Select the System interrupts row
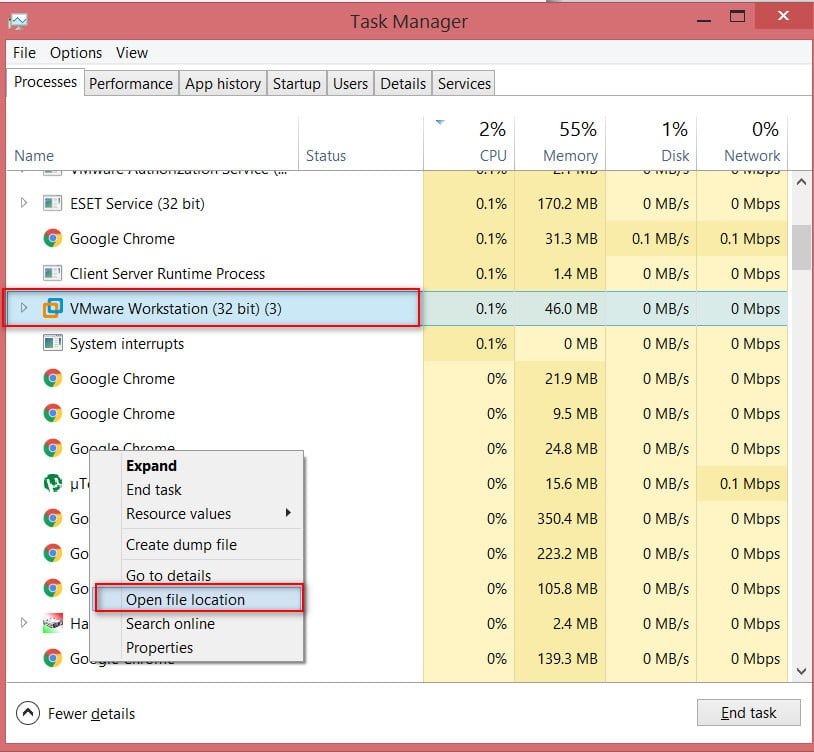 [x=397, y=344]
